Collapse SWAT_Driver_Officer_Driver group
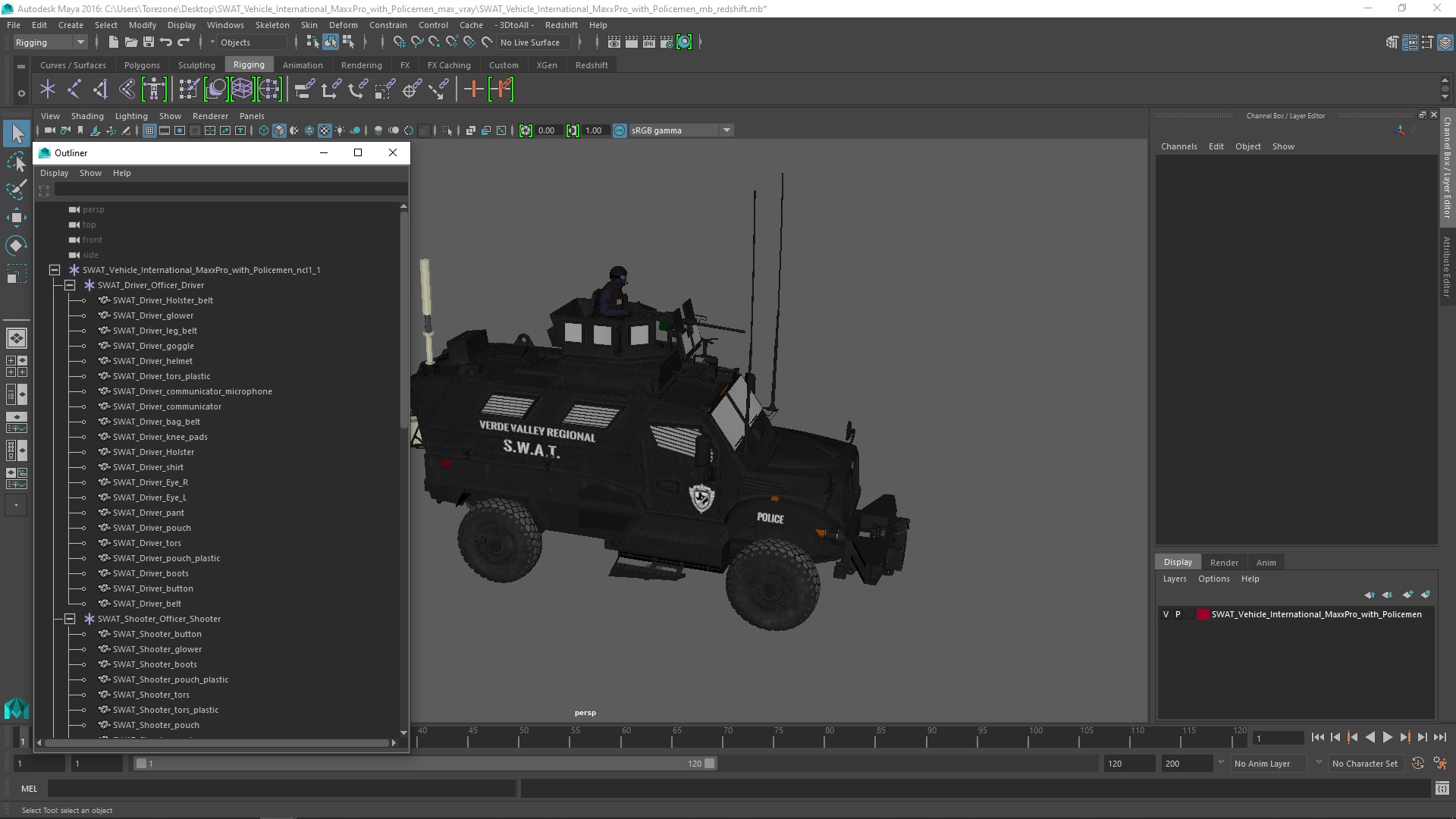 tap(70, 285)
